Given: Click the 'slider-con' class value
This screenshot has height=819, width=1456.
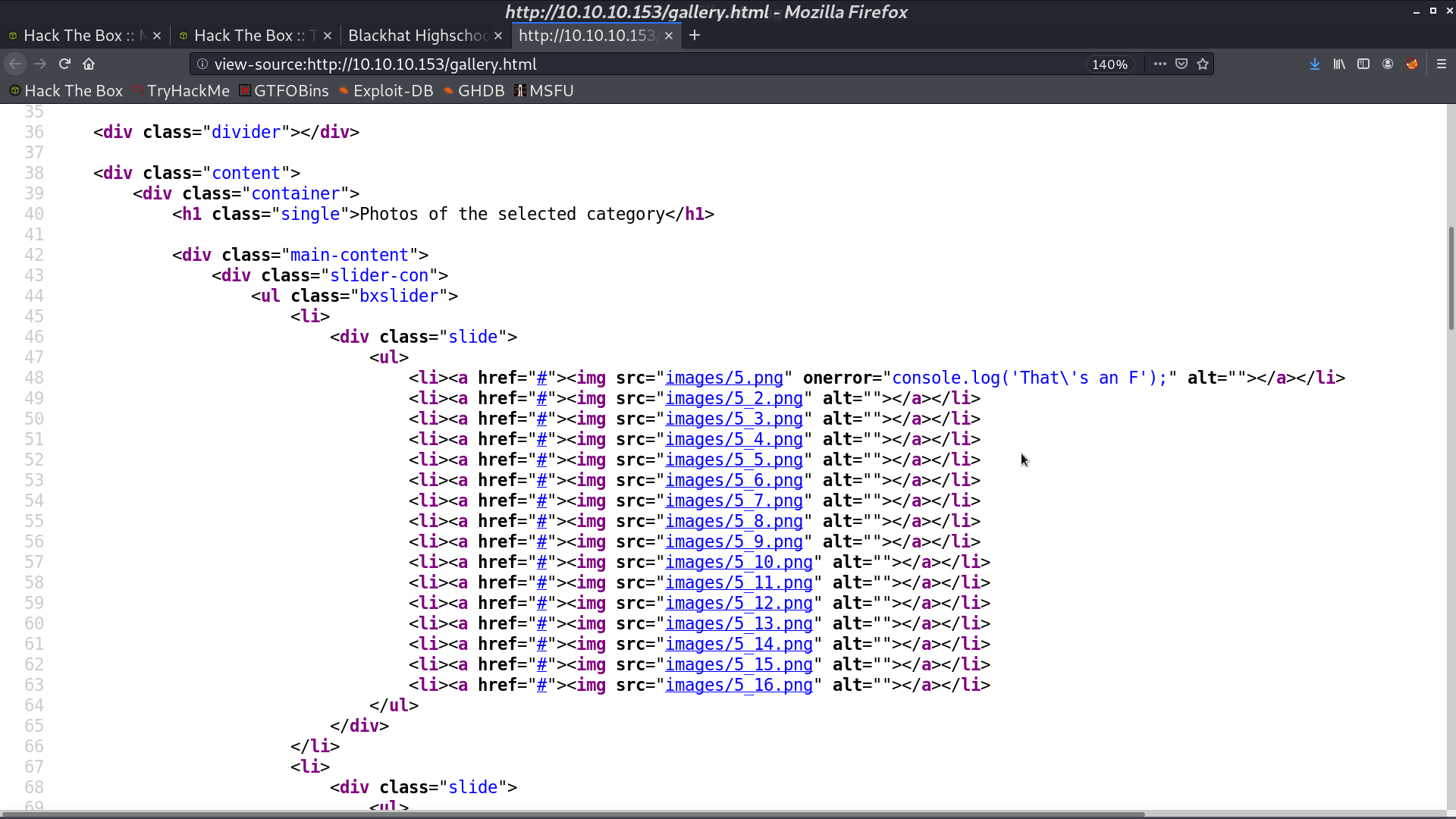Looking at the screenshot, I should point(379,276).
